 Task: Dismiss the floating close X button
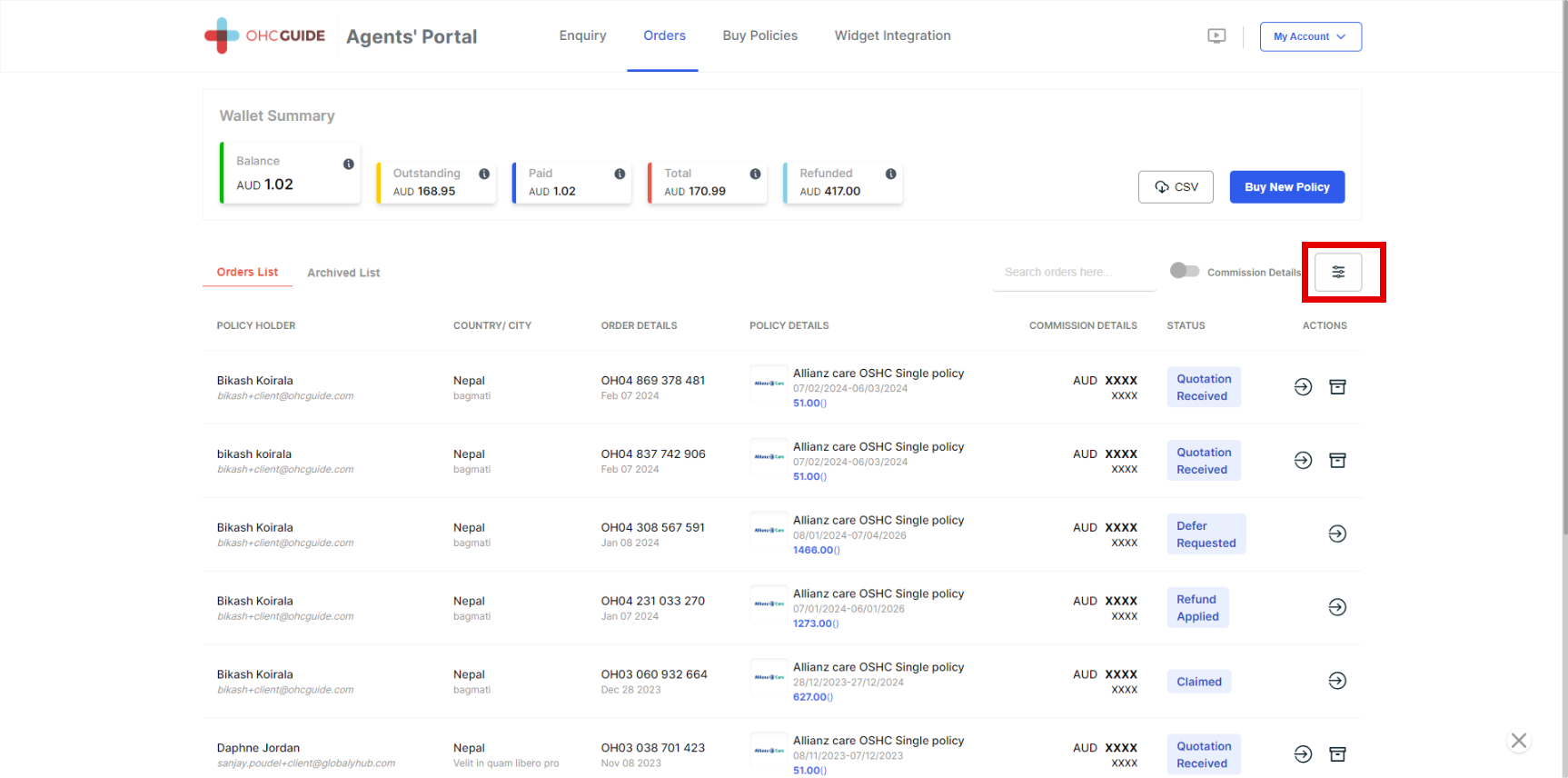click(x=1518, y=741)
